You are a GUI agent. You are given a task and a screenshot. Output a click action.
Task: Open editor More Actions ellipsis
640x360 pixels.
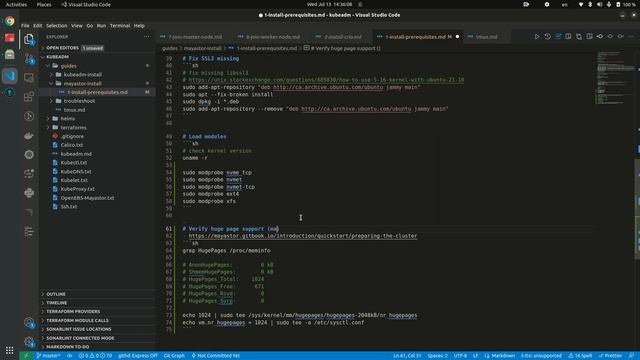tap(631, 37)
